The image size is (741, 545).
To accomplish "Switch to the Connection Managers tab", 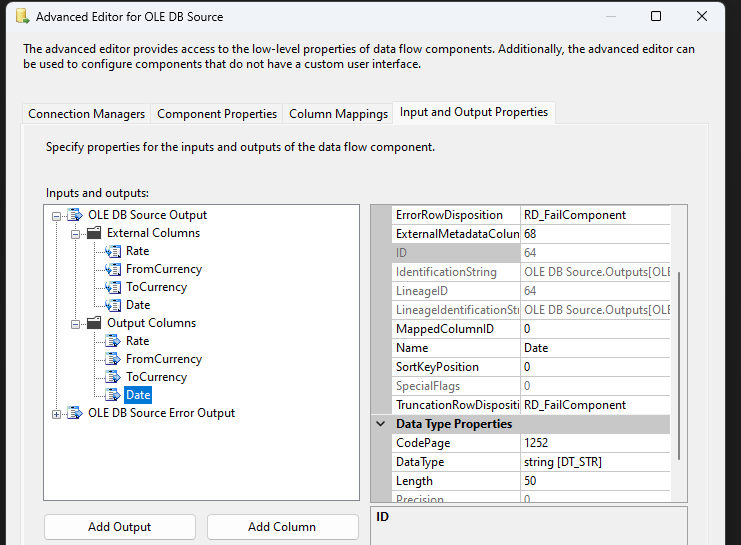I will 87,114.
